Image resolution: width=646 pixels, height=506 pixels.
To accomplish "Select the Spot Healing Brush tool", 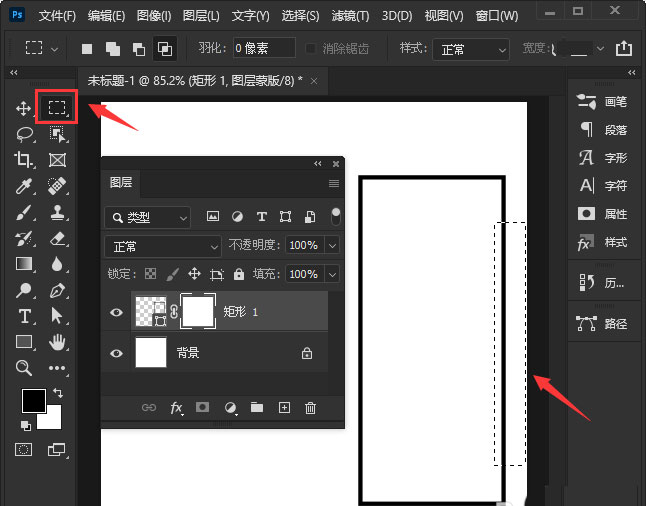I will click(x=57, y=186).
